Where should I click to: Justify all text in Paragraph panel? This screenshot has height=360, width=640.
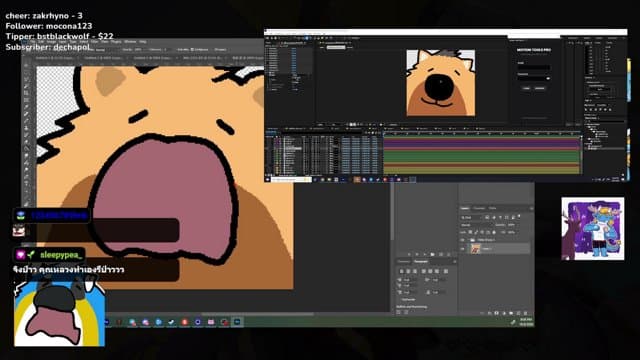tap(446, 271)
